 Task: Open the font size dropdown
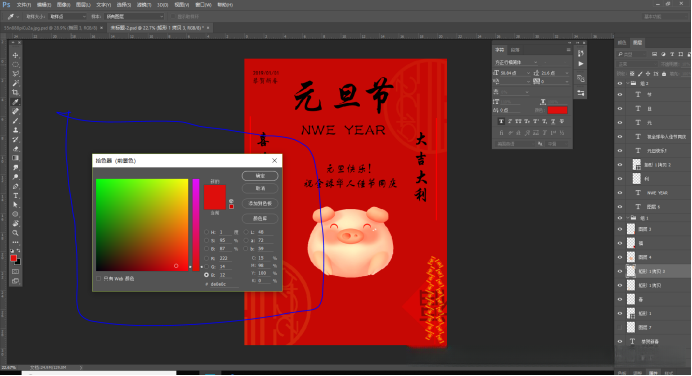click(x=528, y=73)
